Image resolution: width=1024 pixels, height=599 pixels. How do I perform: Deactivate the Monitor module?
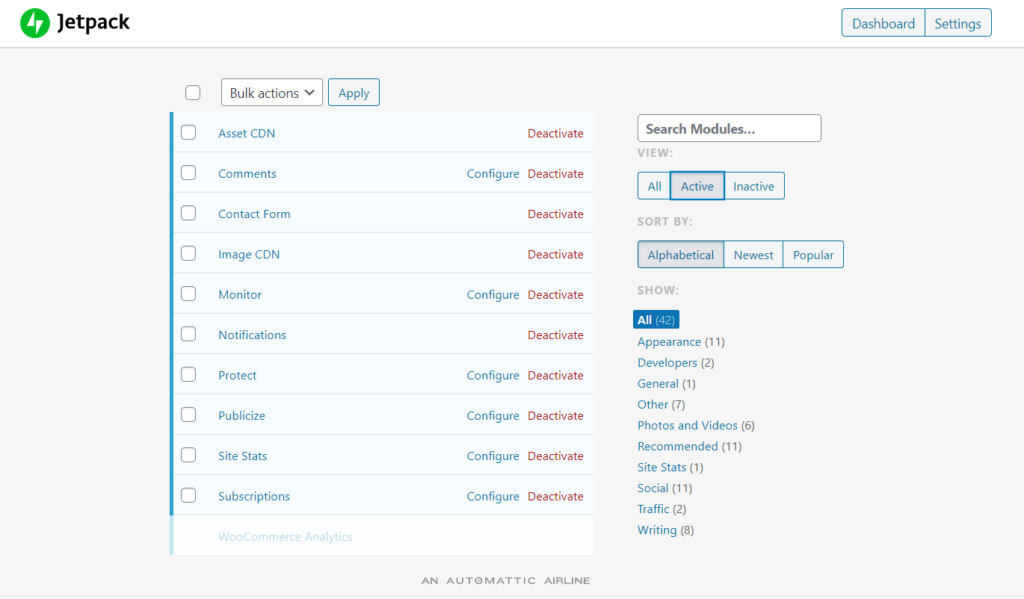[555, 295]
